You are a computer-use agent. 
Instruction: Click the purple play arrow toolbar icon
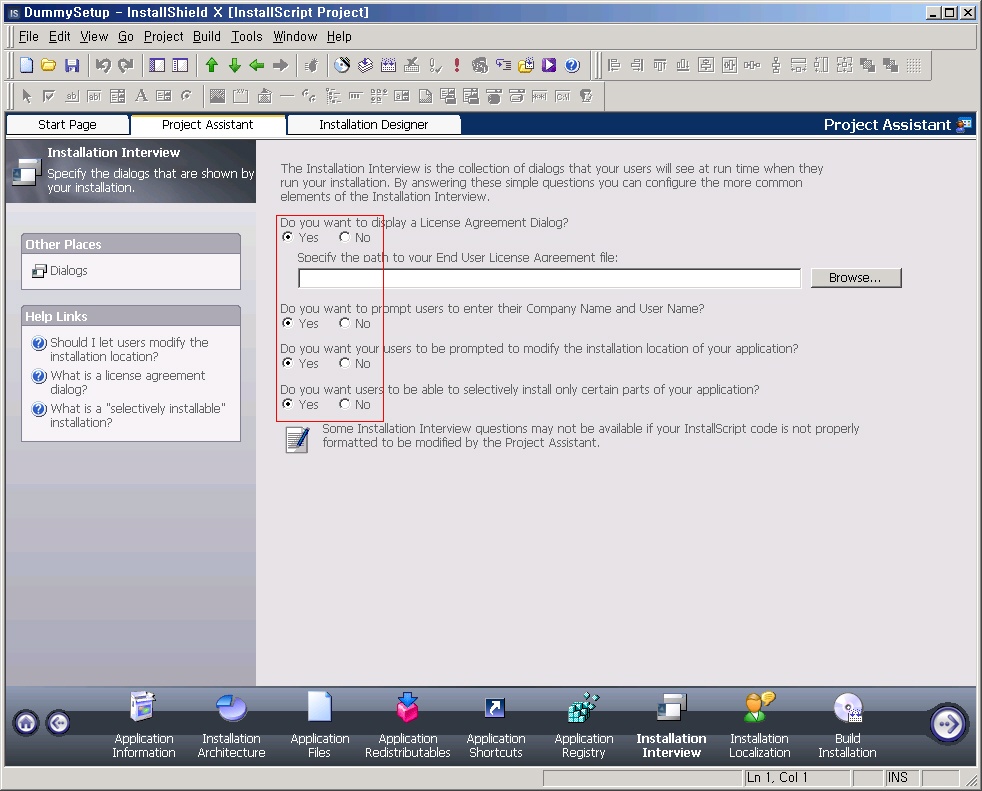point(549,65)
